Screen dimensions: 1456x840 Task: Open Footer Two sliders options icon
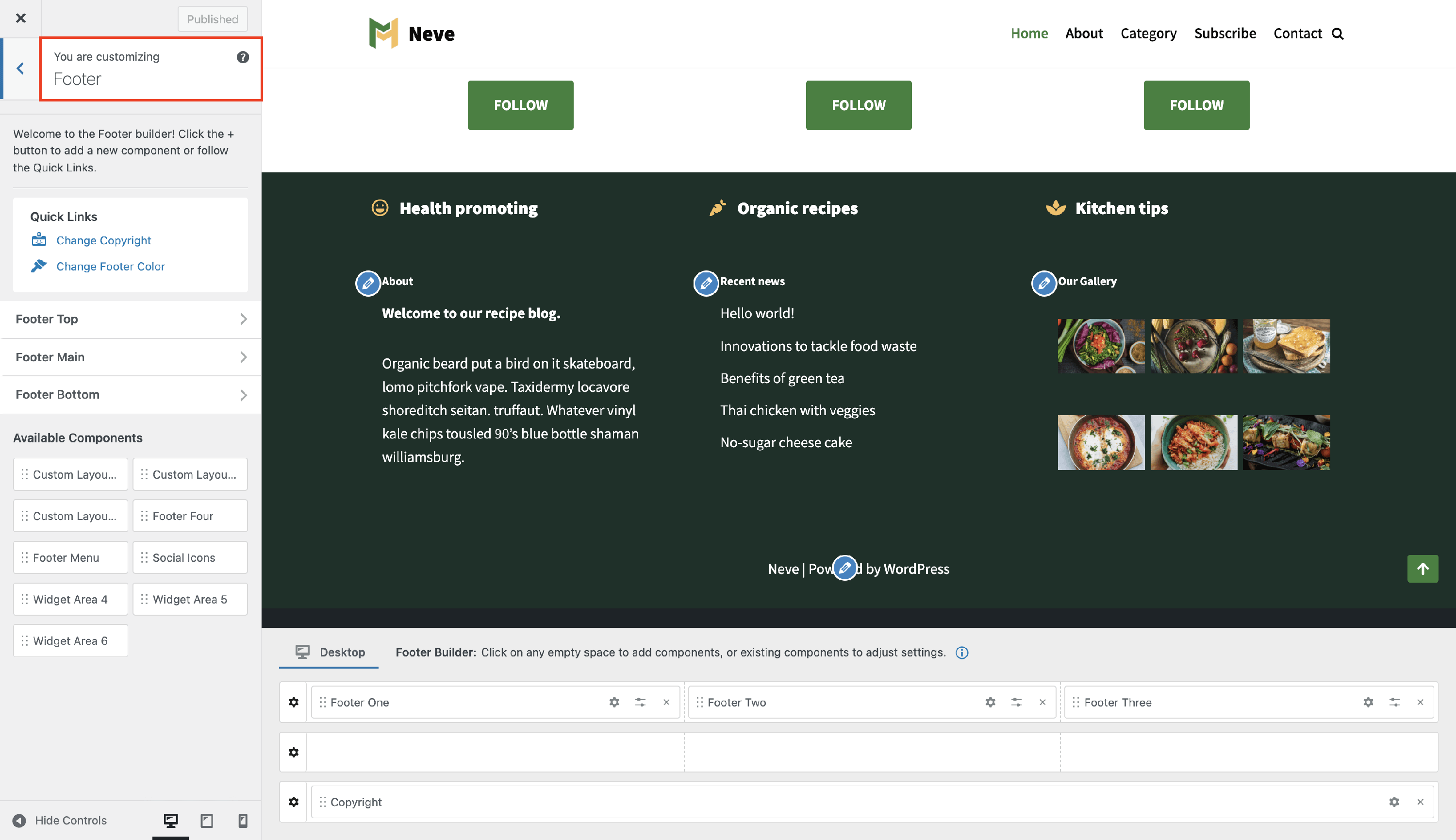coord(1016,702)
